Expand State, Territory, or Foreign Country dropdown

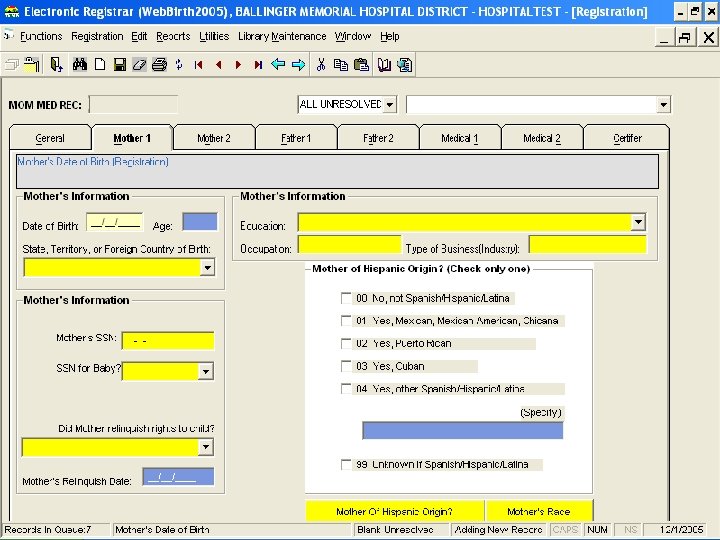click(208, 267)
